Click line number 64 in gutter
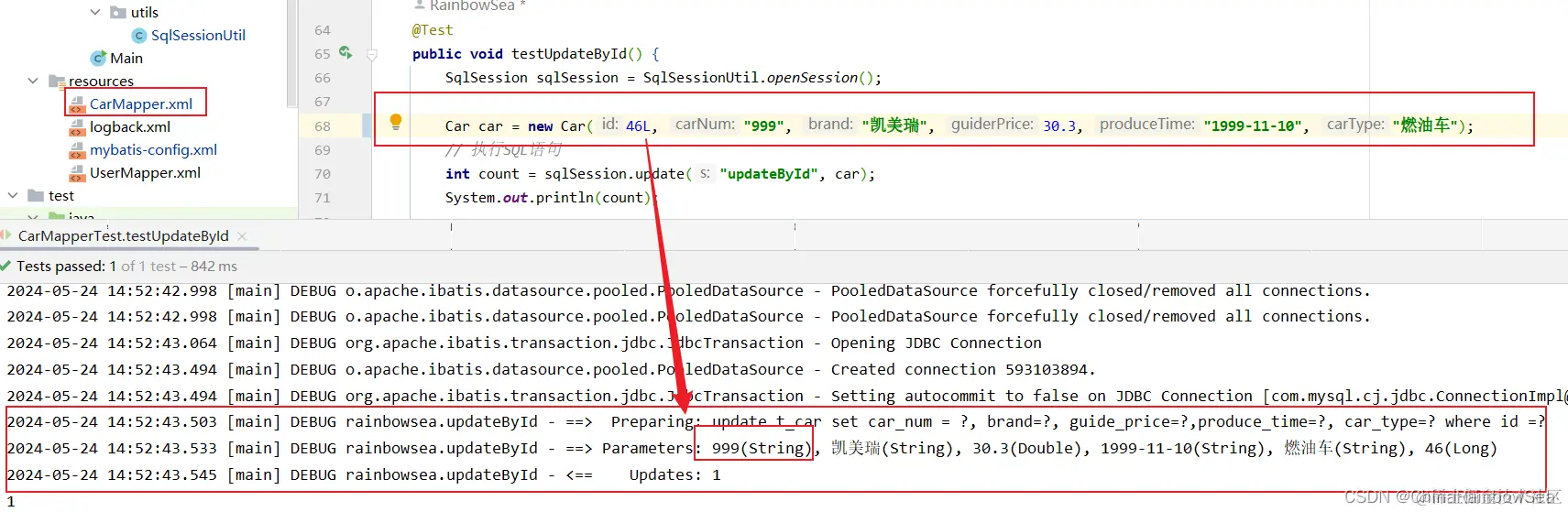The height and width of the screenshot is (512, 1568). (323, 30)
